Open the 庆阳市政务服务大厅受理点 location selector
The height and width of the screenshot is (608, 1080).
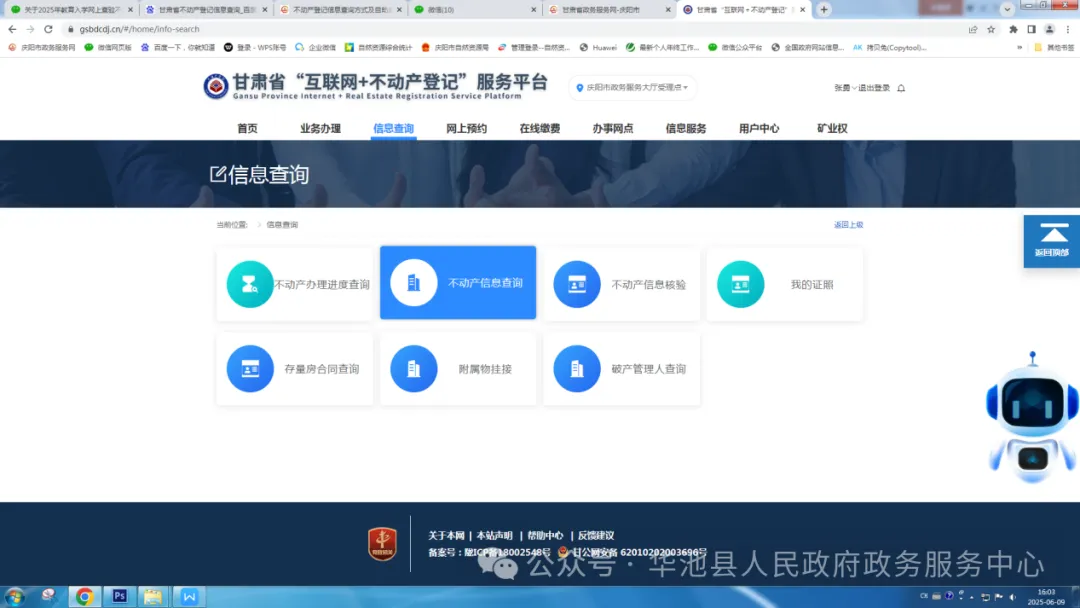coord(632,87)
